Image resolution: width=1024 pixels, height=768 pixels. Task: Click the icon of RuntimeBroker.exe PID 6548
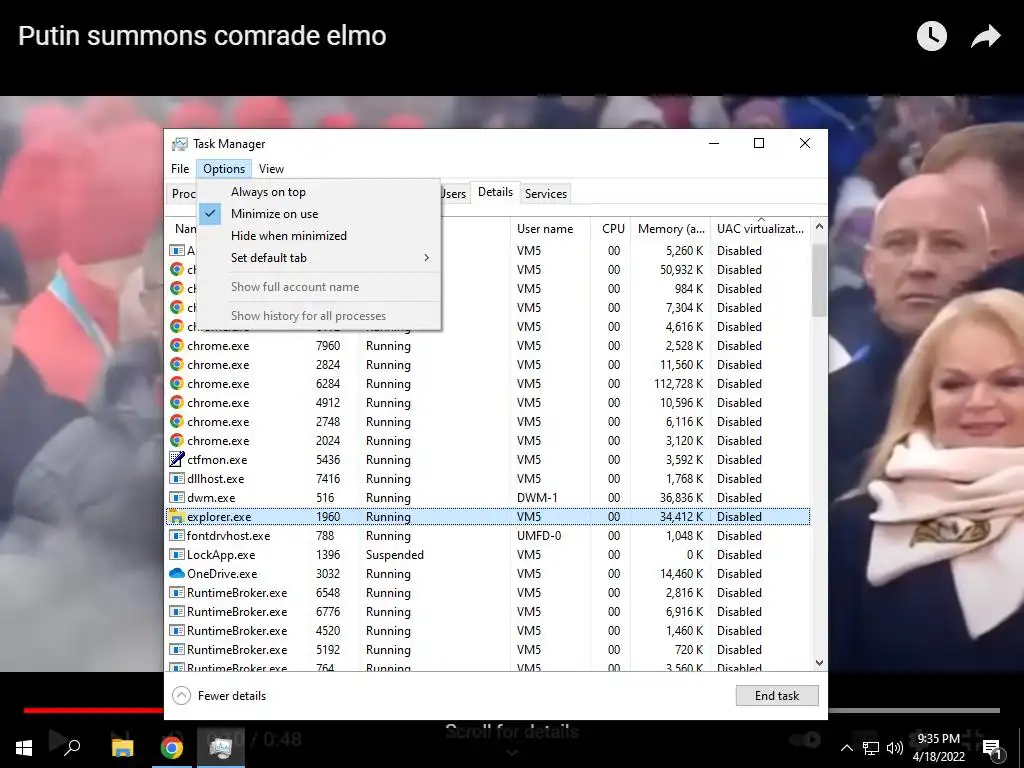tap(176, 592)
